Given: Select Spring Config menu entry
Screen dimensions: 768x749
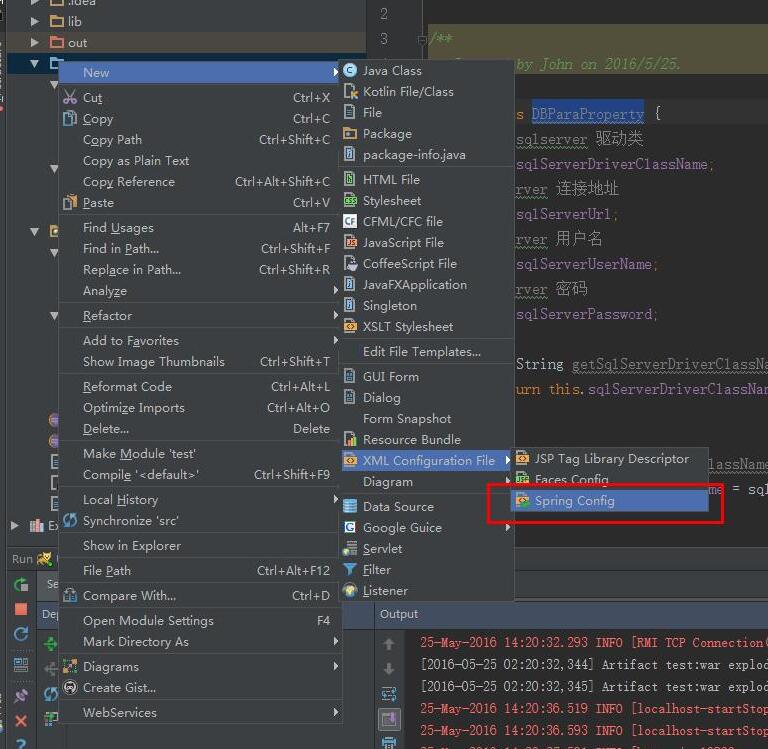Looking at the screenshot, I should 609,501.
